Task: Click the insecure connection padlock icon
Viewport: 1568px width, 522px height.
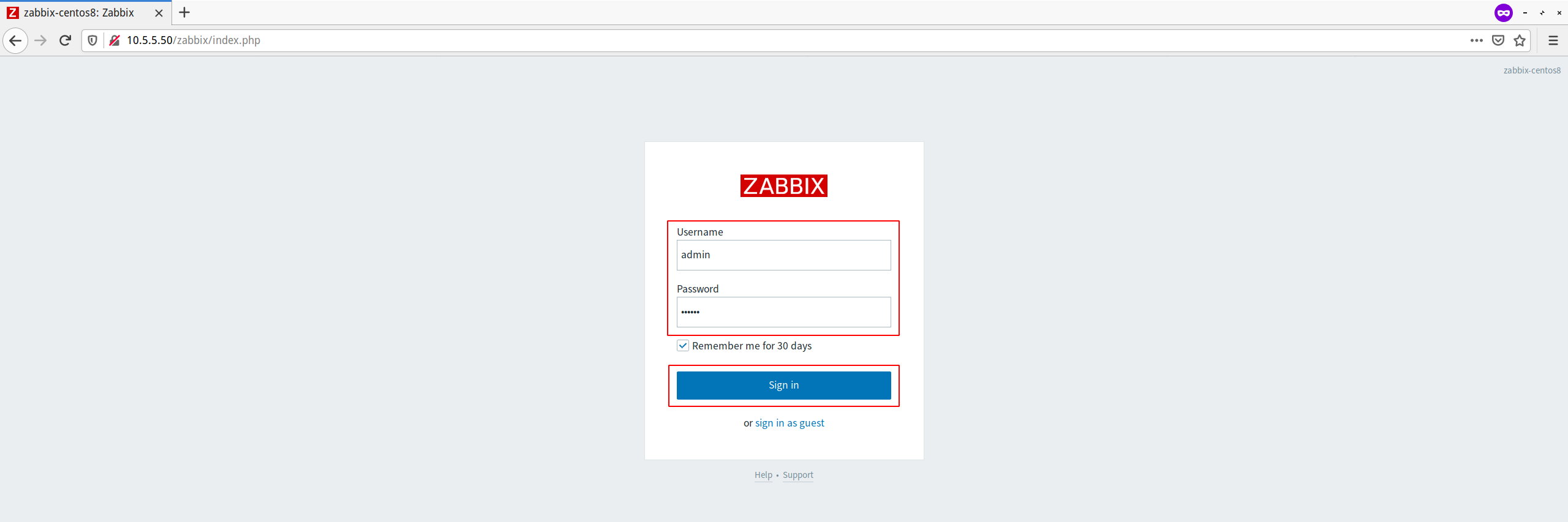Action: point(115,40)
